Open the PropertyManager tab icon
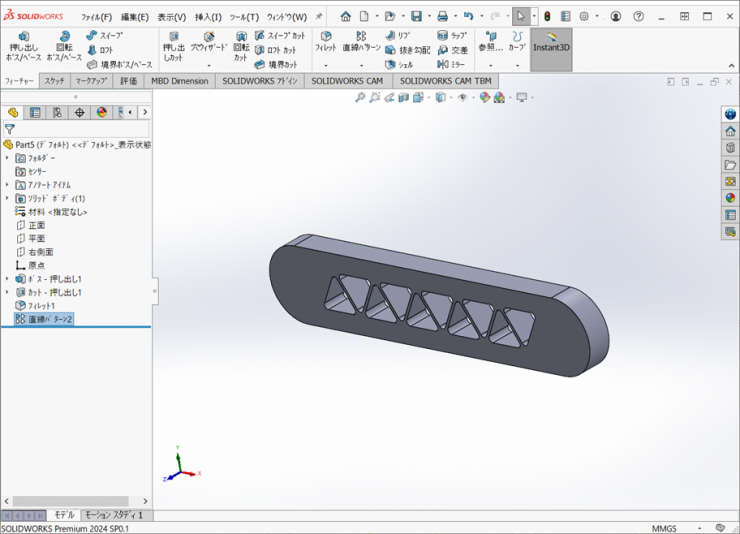Viewport: 740px width, 534px height. 35,113
